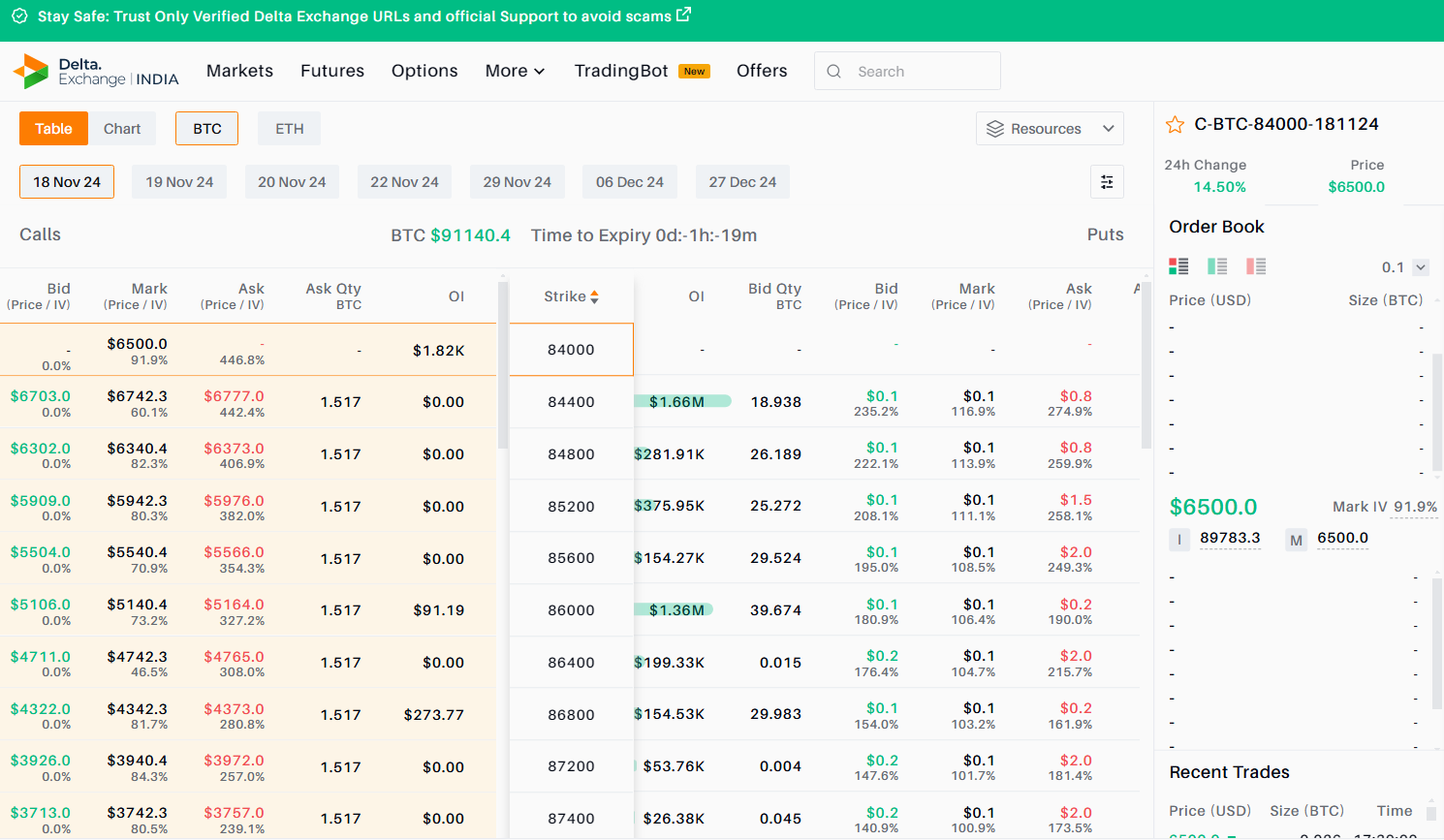Click the index price I badge
Image resolution: width=1444 pixels, height=840 pixels.
(1179, 540)
